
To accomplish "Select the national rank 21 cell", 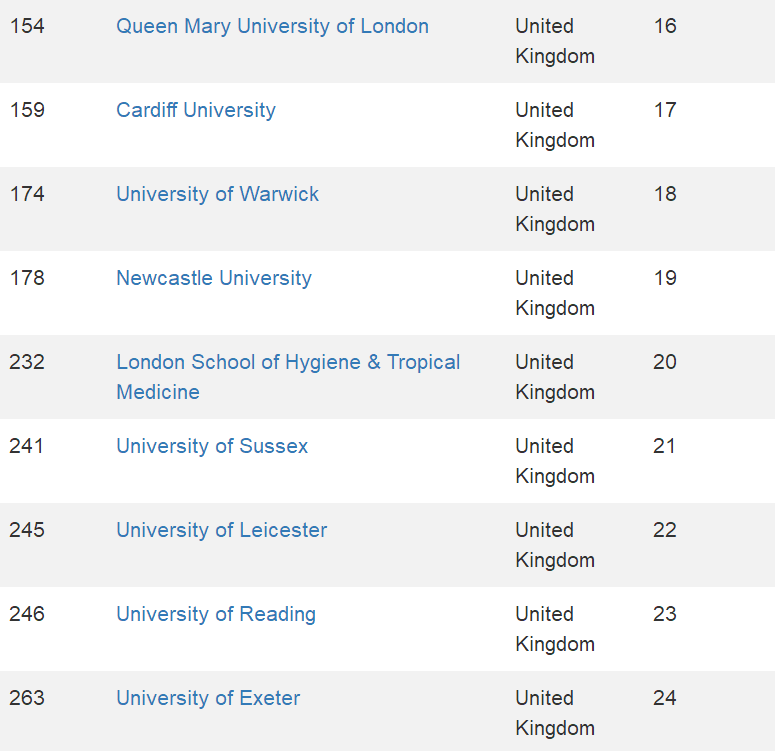I will coord(665,446).
